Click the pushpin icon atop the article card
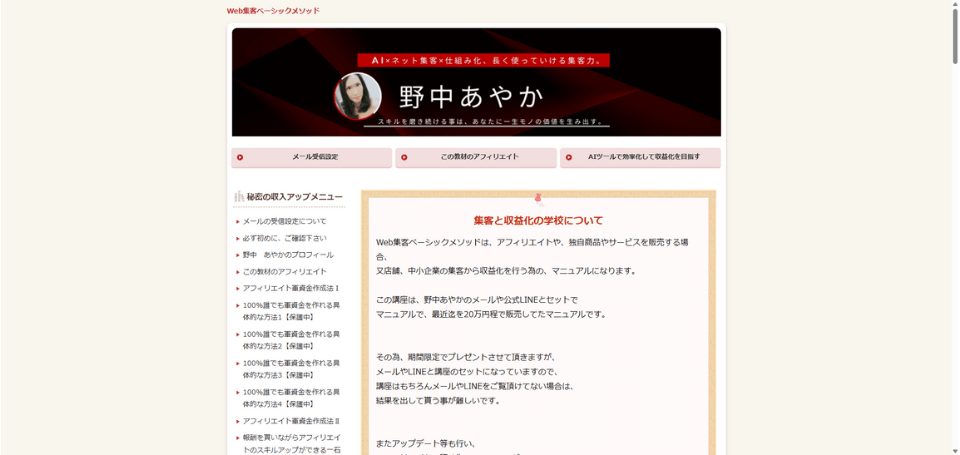960x455 pixels. (x=539, y=198)
